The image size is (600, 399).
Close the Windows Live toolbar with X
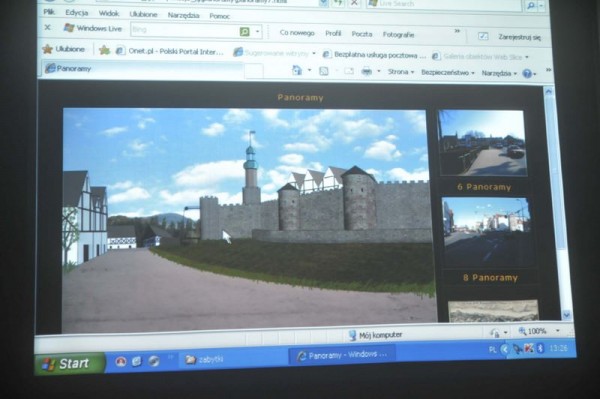tap(47, 27)
